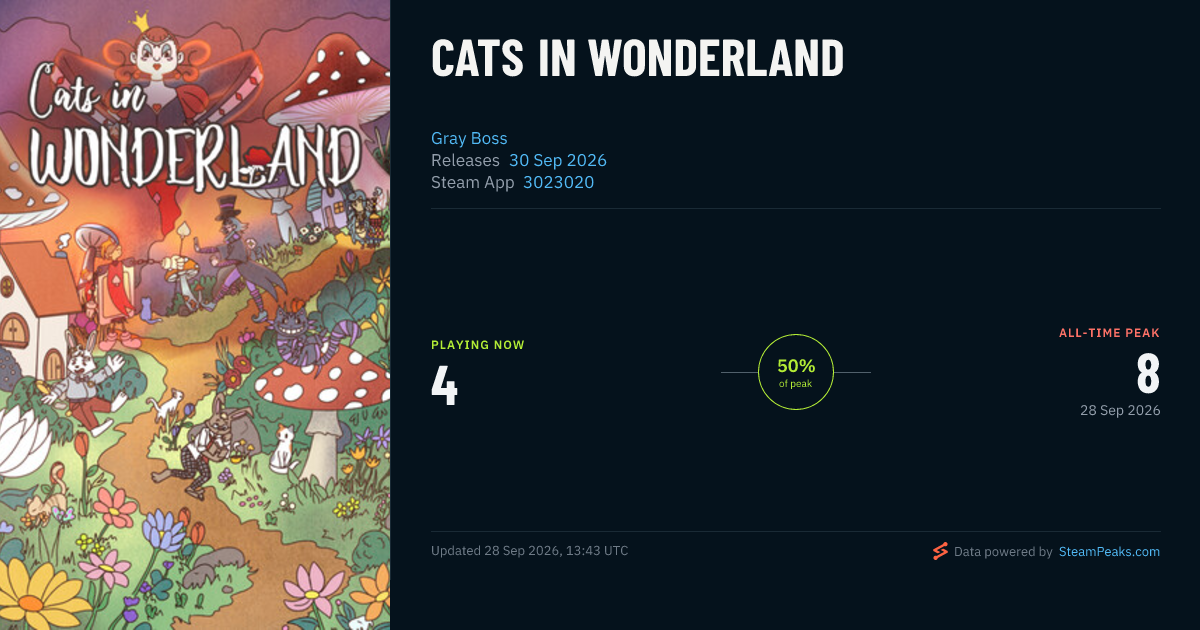Click the Updated 13:43 UTC timestamp

tap(530, 551)
